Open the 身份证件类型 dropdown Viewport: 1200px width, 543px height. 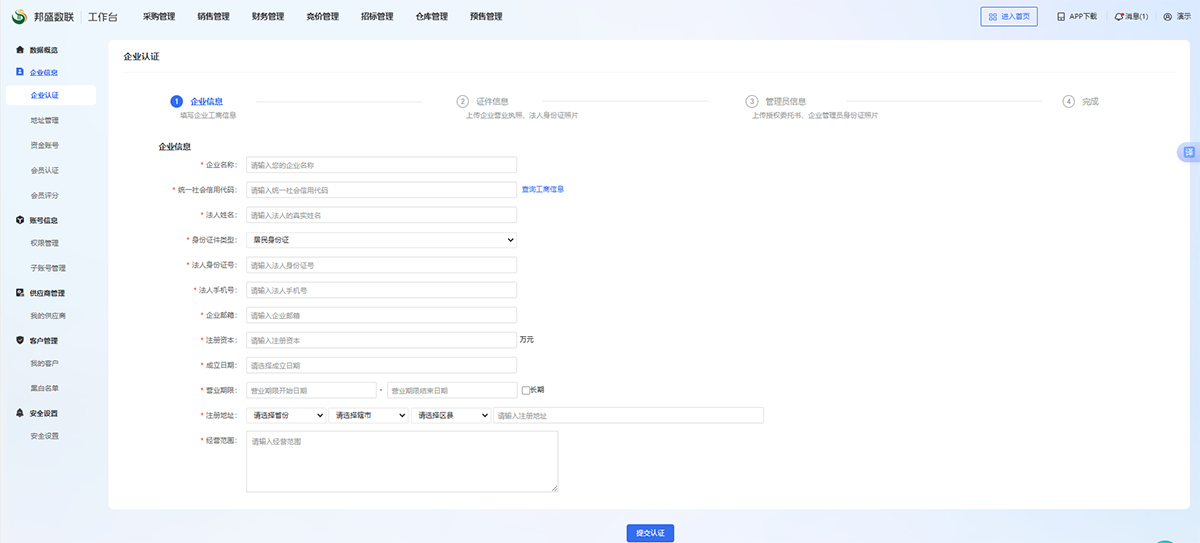381,240
